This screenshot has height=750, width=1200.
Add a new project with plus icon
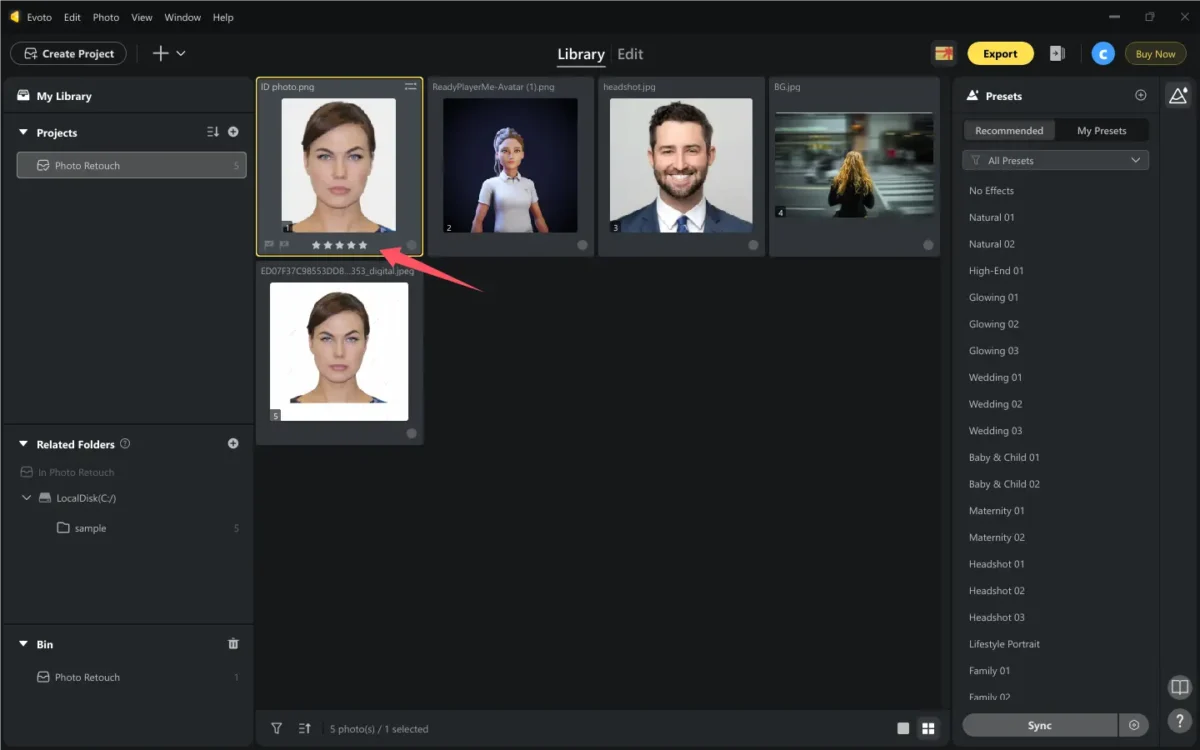click(x=233, y=132)
